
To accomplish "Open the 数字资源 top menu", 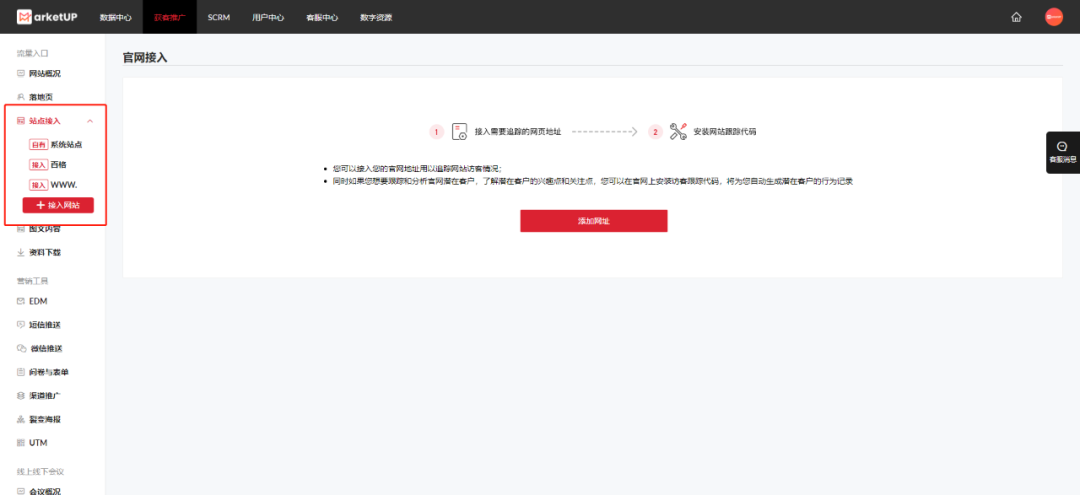I will coord(376,18).
